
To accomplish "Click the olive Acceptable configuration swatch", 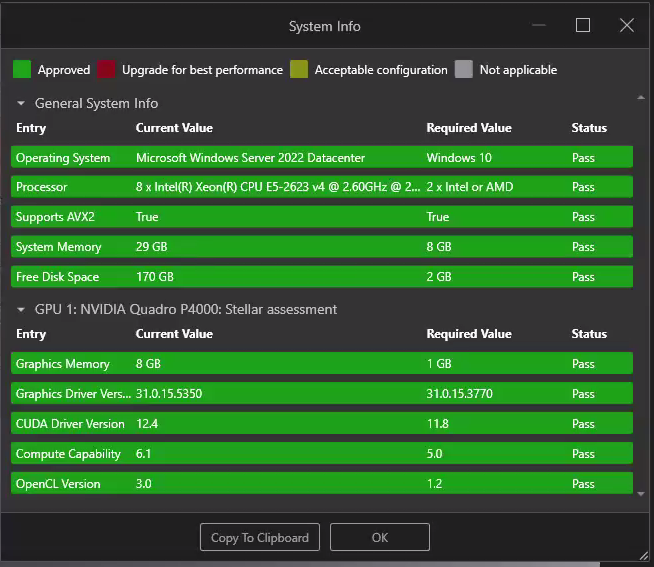I will [299, 69].
